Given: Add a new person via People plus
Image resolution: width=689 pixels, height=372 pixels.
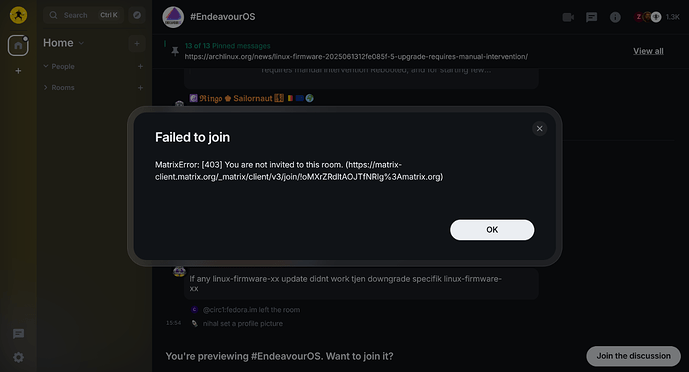Looking at the screenshot, I should point(140,66).
